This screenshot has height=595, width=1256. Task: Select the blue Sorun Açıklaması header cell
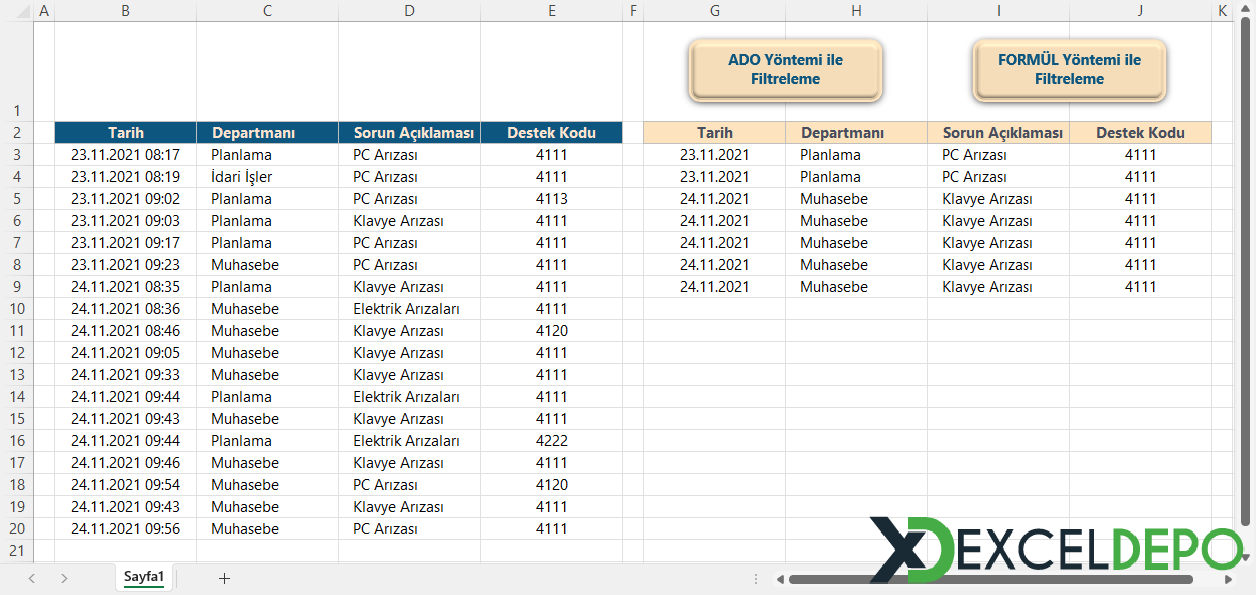[409, 133]
